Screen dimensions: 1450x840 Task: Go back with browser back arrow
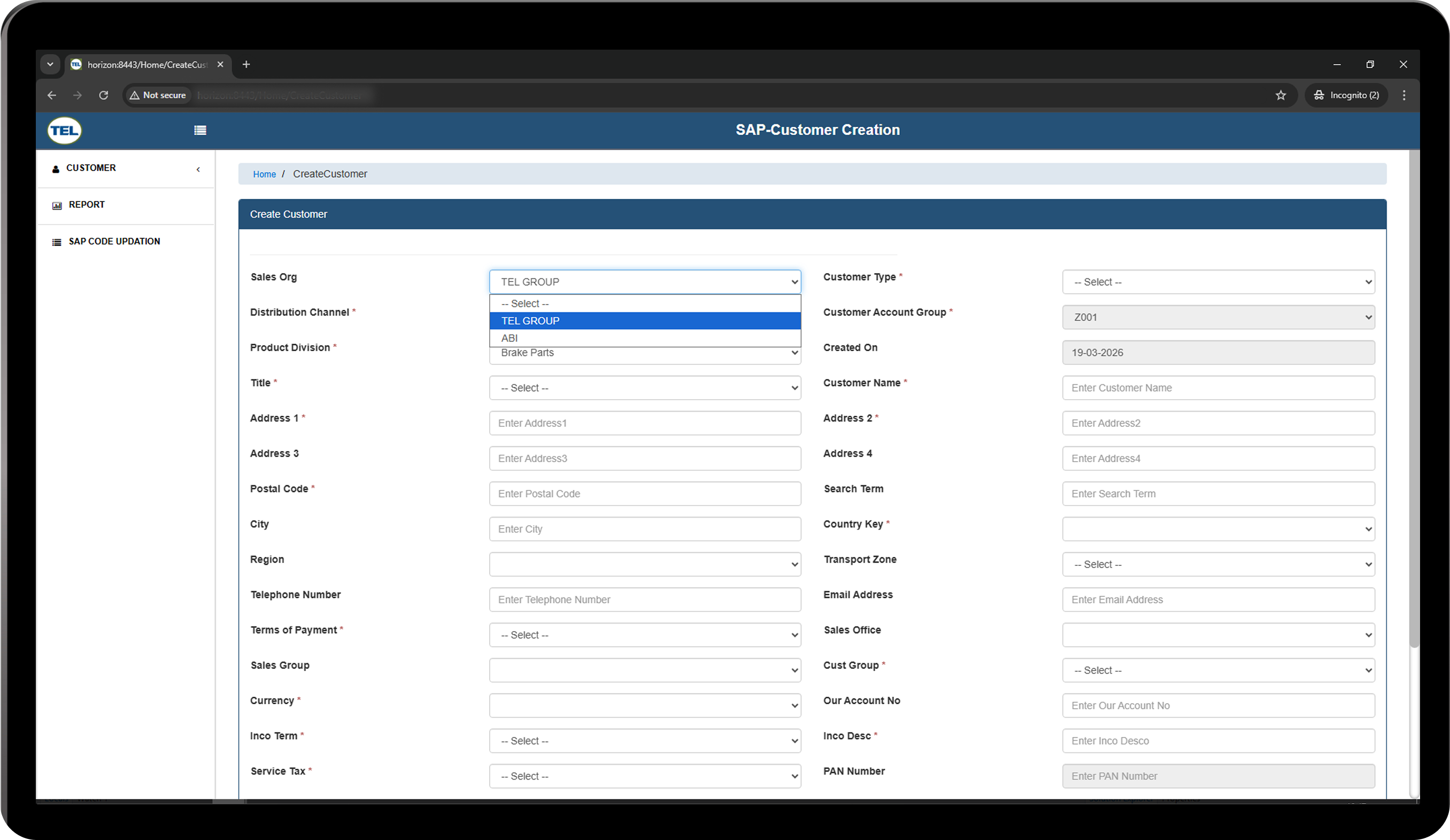pos(52,96)
